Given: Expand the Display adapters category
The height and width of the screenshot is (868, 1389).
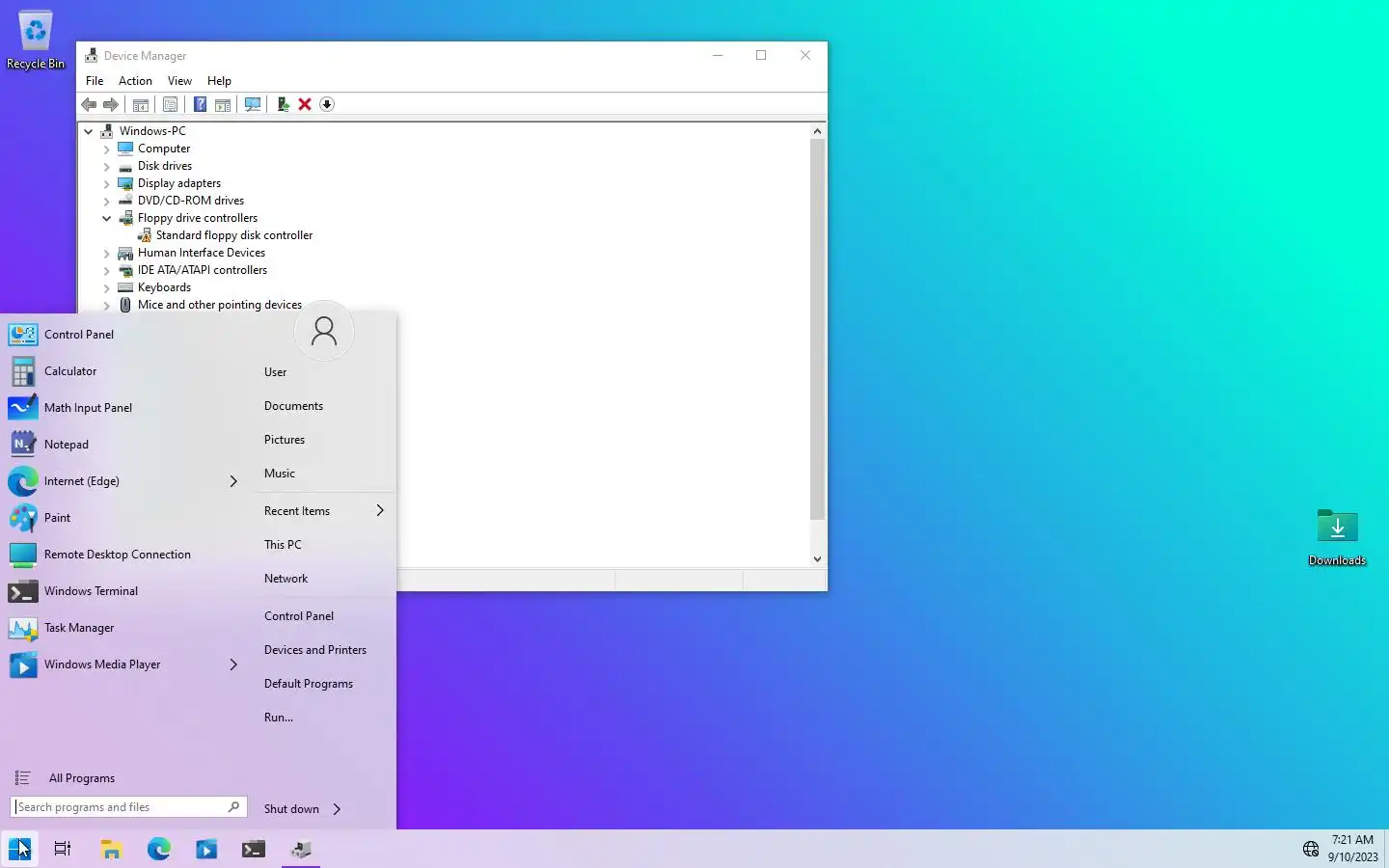Looking at the screenshot, I should [x=107, y=183].
